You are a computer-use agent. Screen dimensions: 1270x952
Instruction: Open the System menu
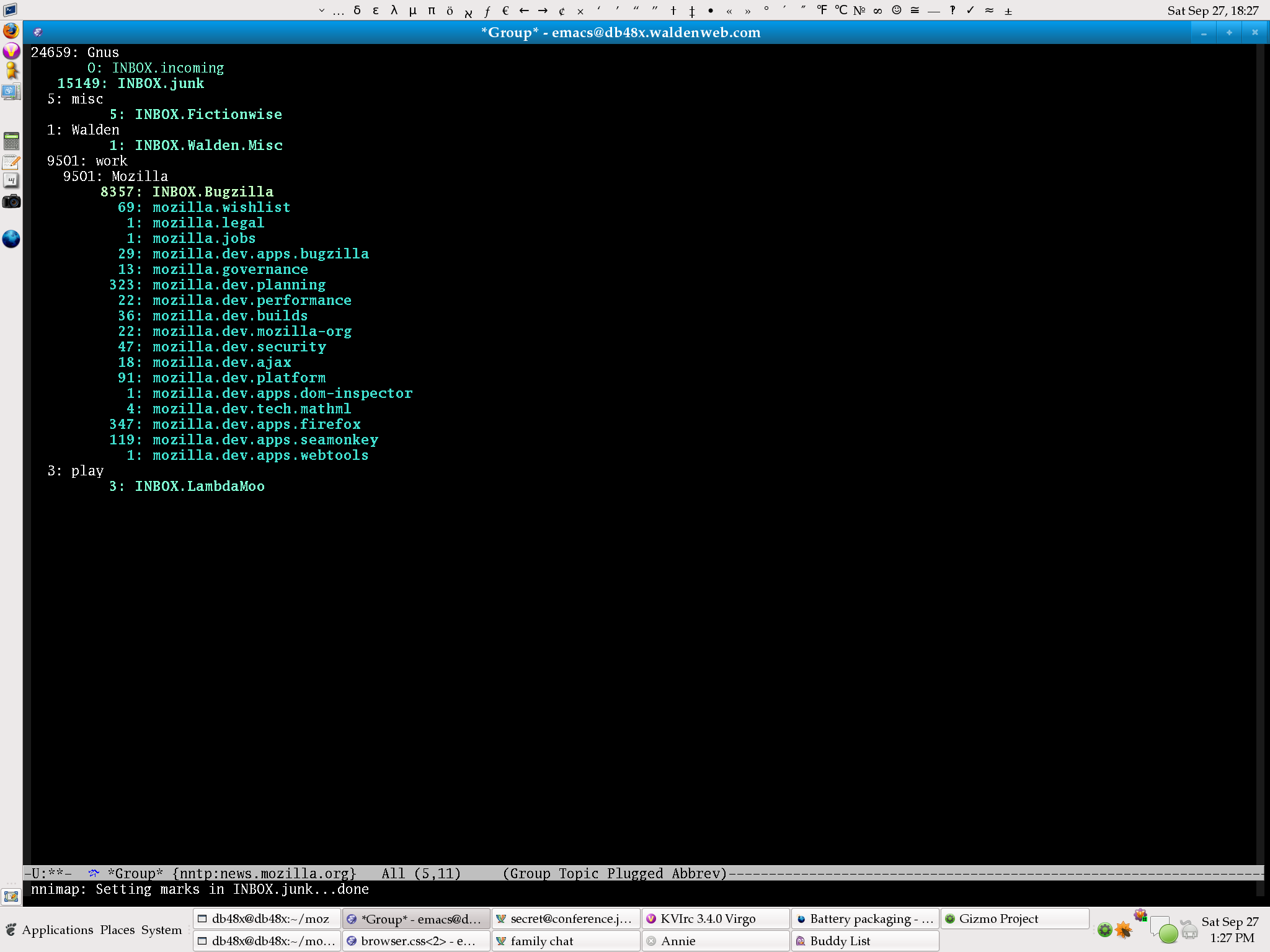161,930
